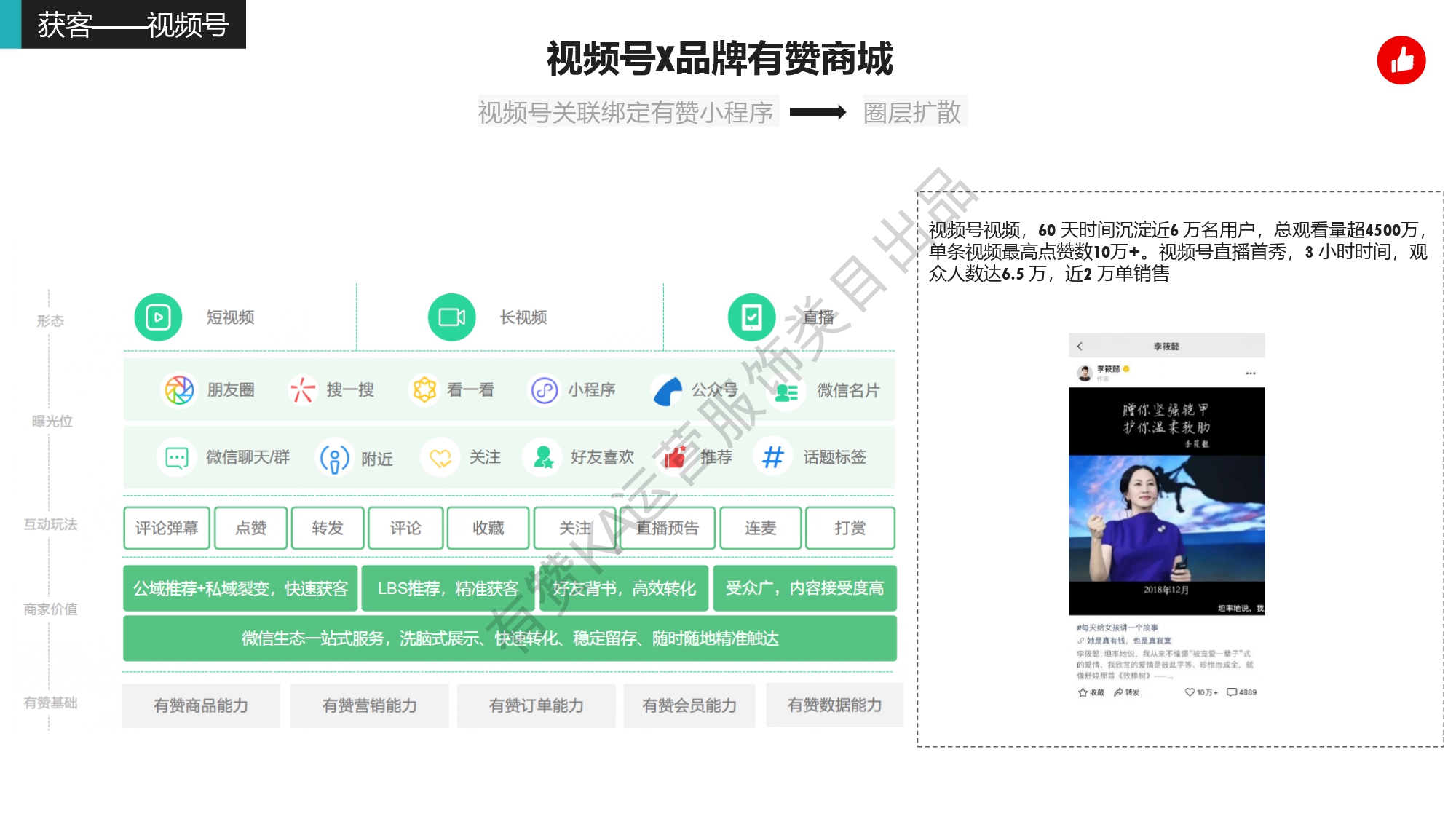
Task: Click the 点赞 box
Action: [250, 528]
